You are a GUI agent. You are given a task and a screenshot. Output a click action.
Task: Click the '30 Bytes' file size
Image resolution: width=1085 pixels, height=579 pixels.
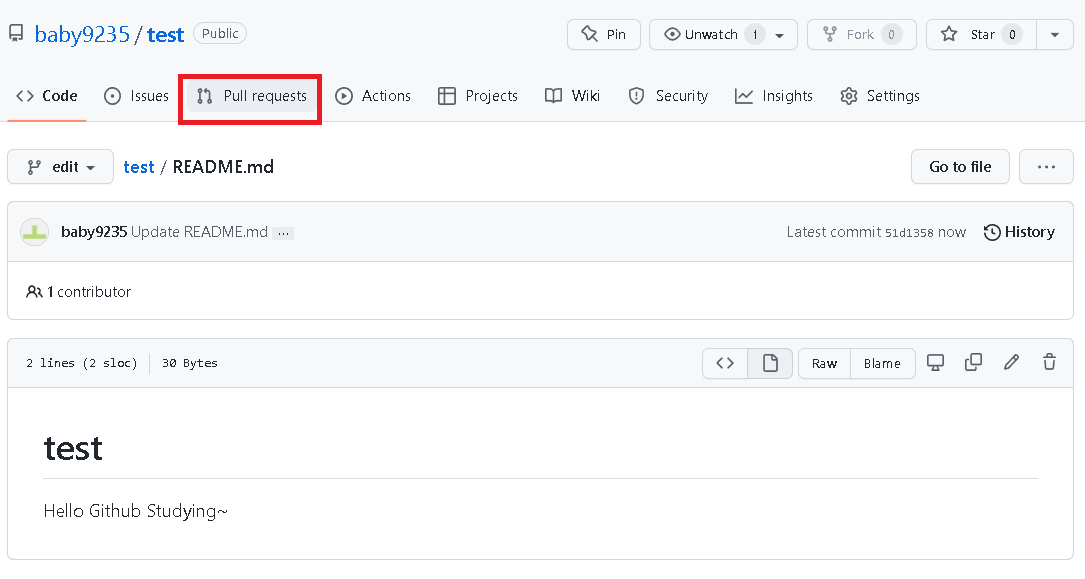[x=190, y=363]
